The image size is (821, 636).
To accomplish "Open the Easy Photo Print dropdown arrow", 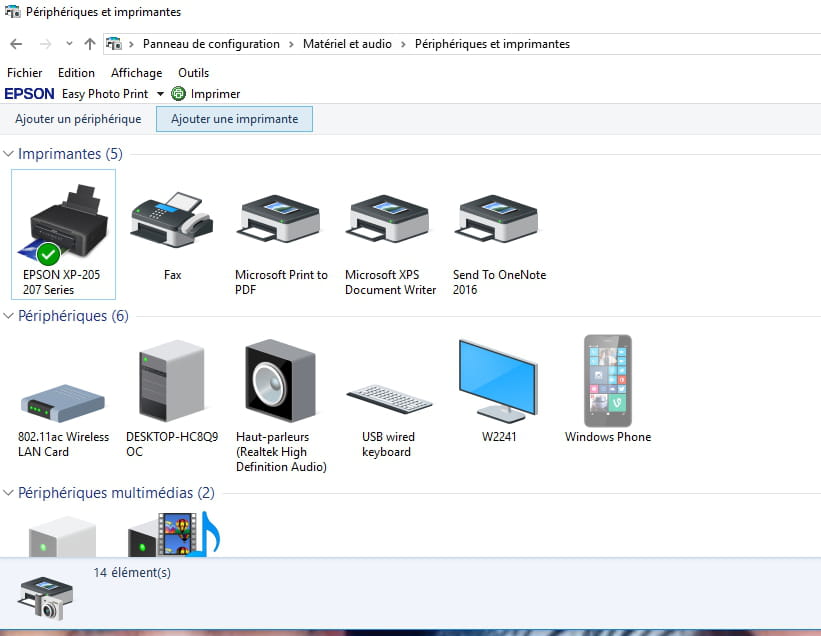I will coord(160,94).
